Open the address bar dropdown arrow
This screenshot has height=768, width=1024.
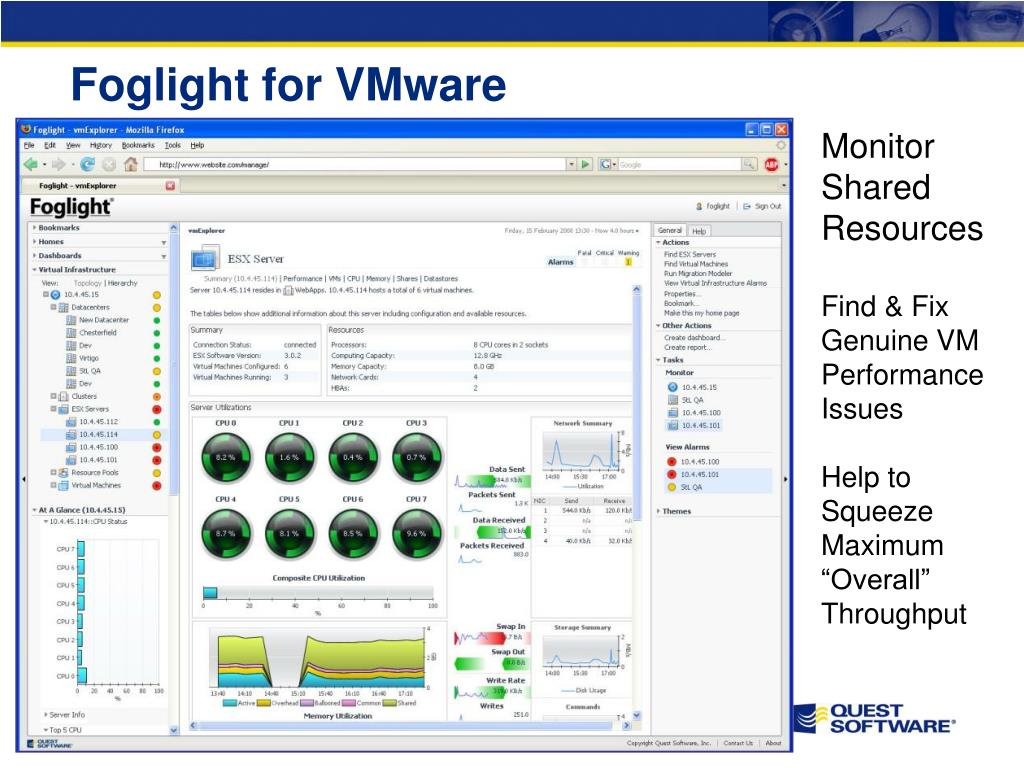coord(571,165)
